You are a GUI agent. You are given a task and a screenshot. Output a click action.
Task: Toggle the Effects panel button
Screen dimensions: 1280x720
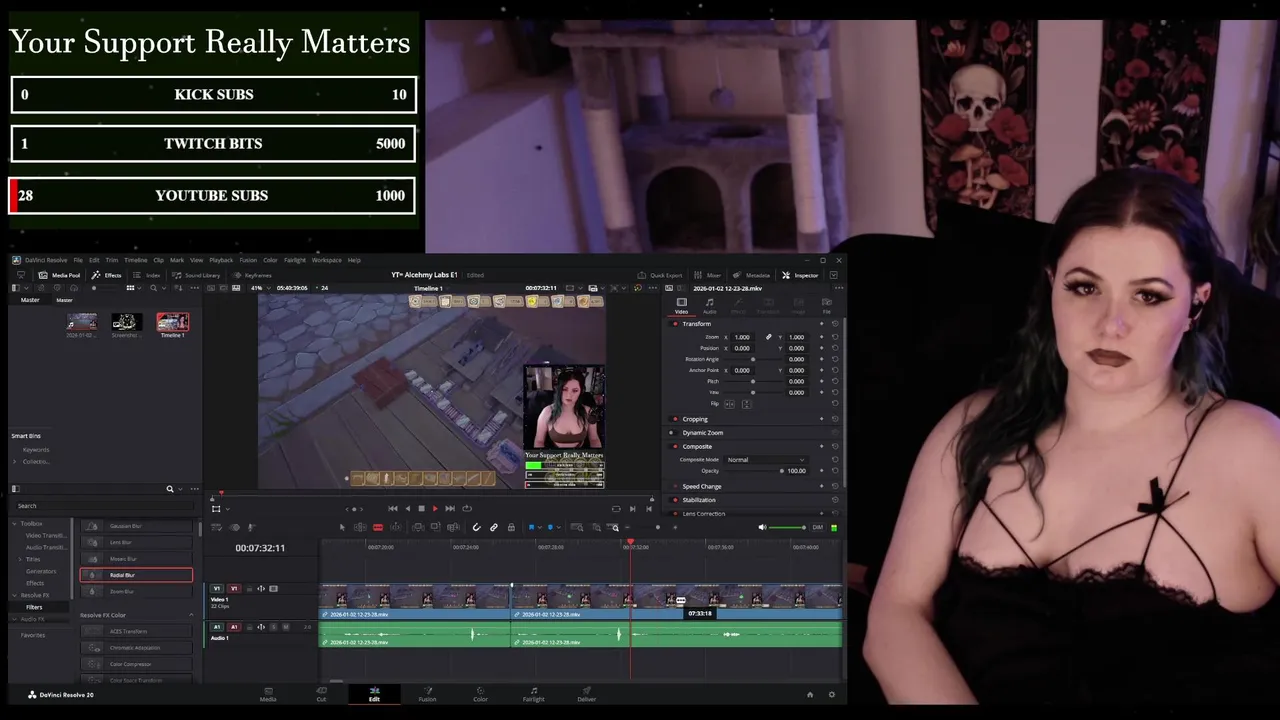(x=106, y=275)
